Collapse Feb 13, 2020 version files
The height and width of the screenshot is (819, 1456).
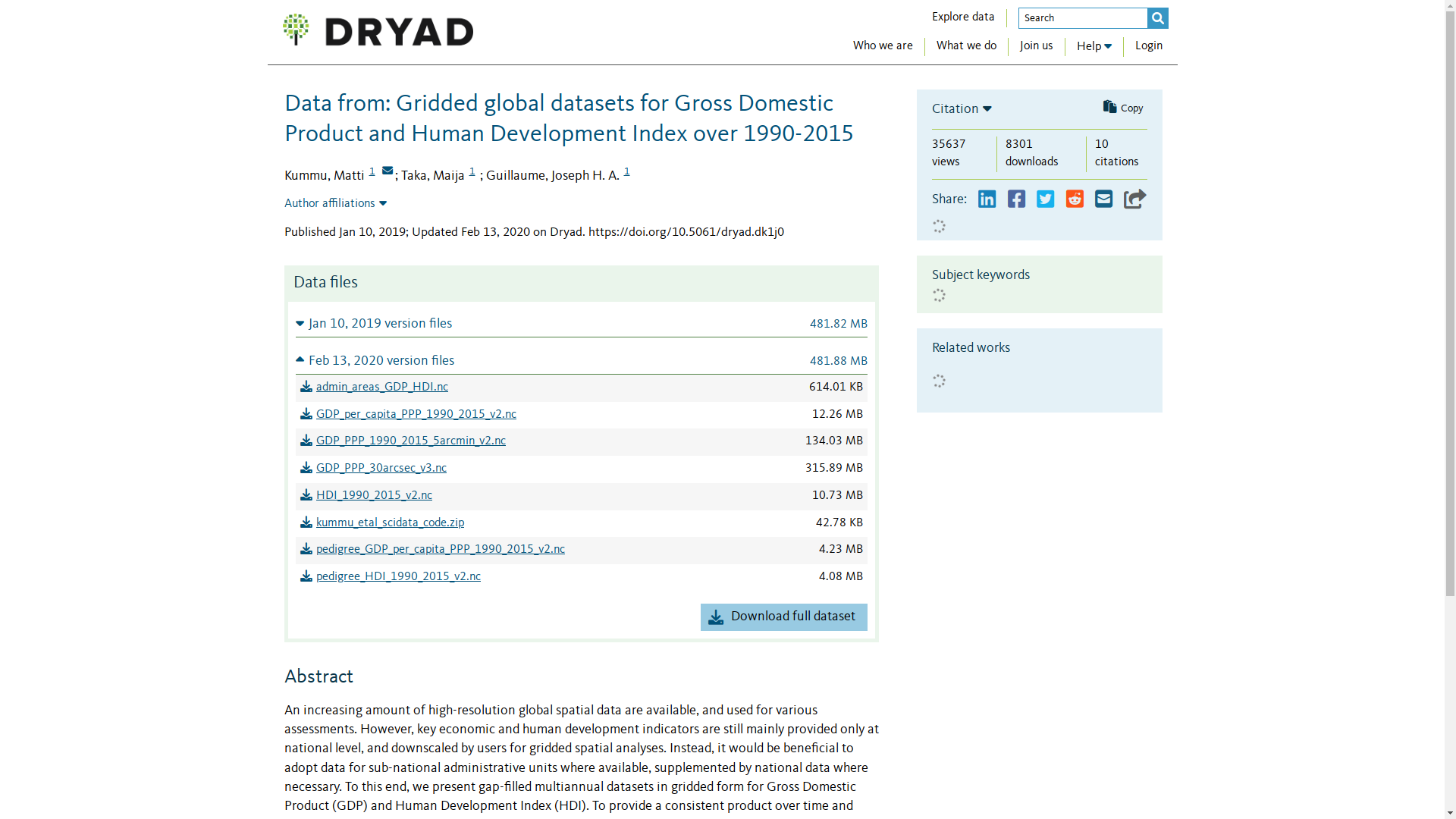[x=375, y=361]
